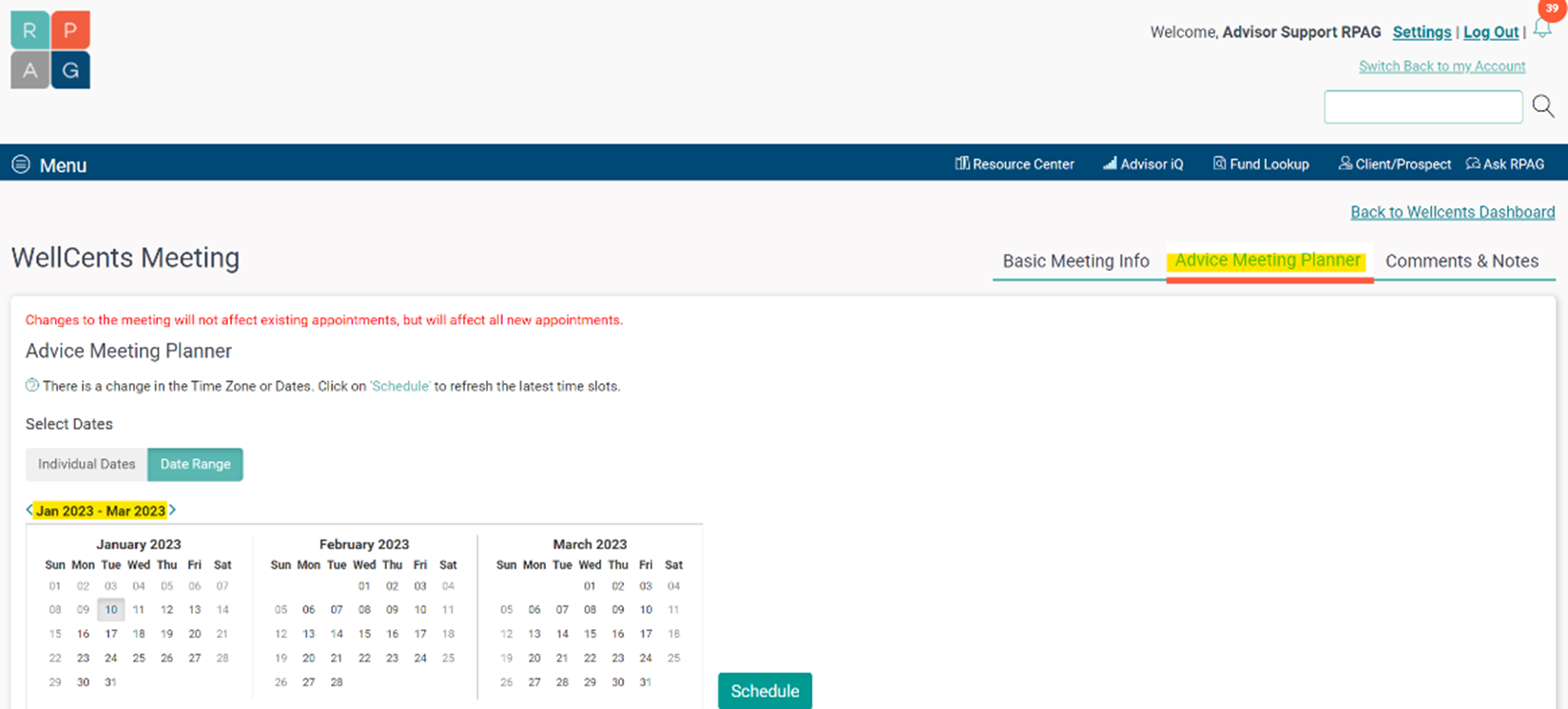This screenshot has height=709, width=1568.
Task: Click Switch Back to my Account
Action: [x=1442, y=67]
